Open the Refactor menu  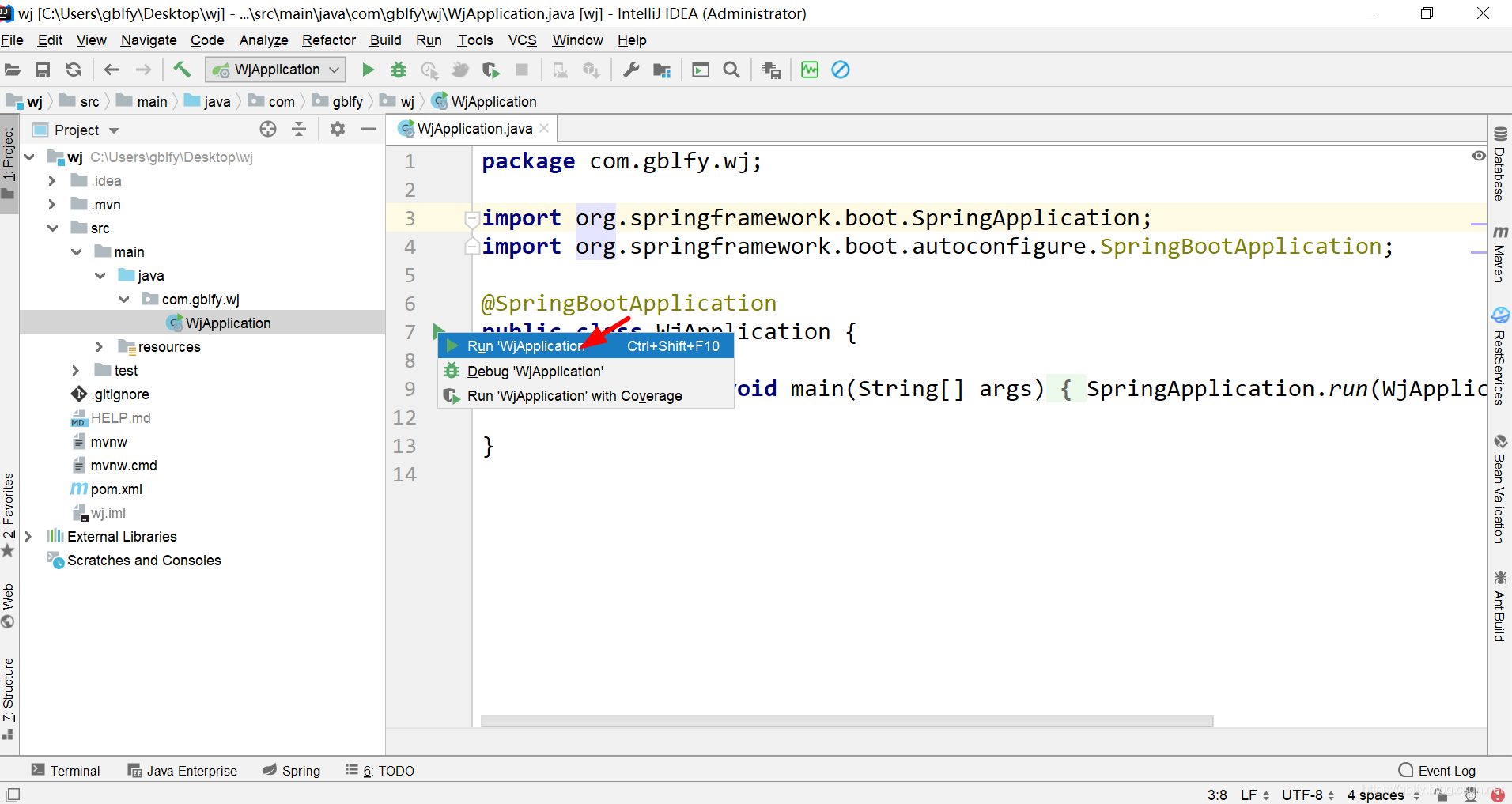pos(329,40)
